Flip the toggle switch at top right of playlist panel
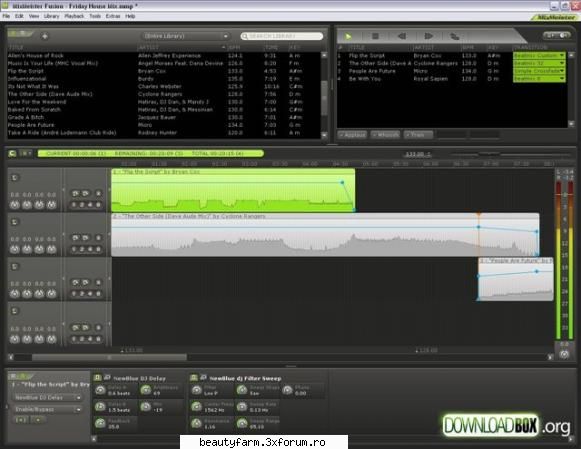Screen dimensions: 581x449 click(x=557, y=36)
